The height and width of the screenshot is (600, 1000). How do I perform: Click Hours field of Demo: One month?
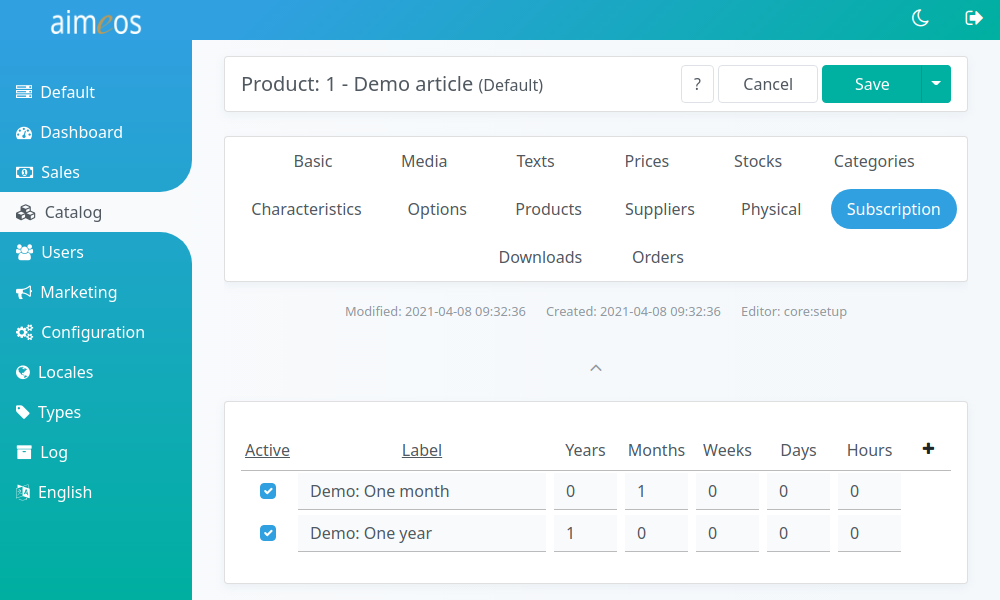pos(869,491)
